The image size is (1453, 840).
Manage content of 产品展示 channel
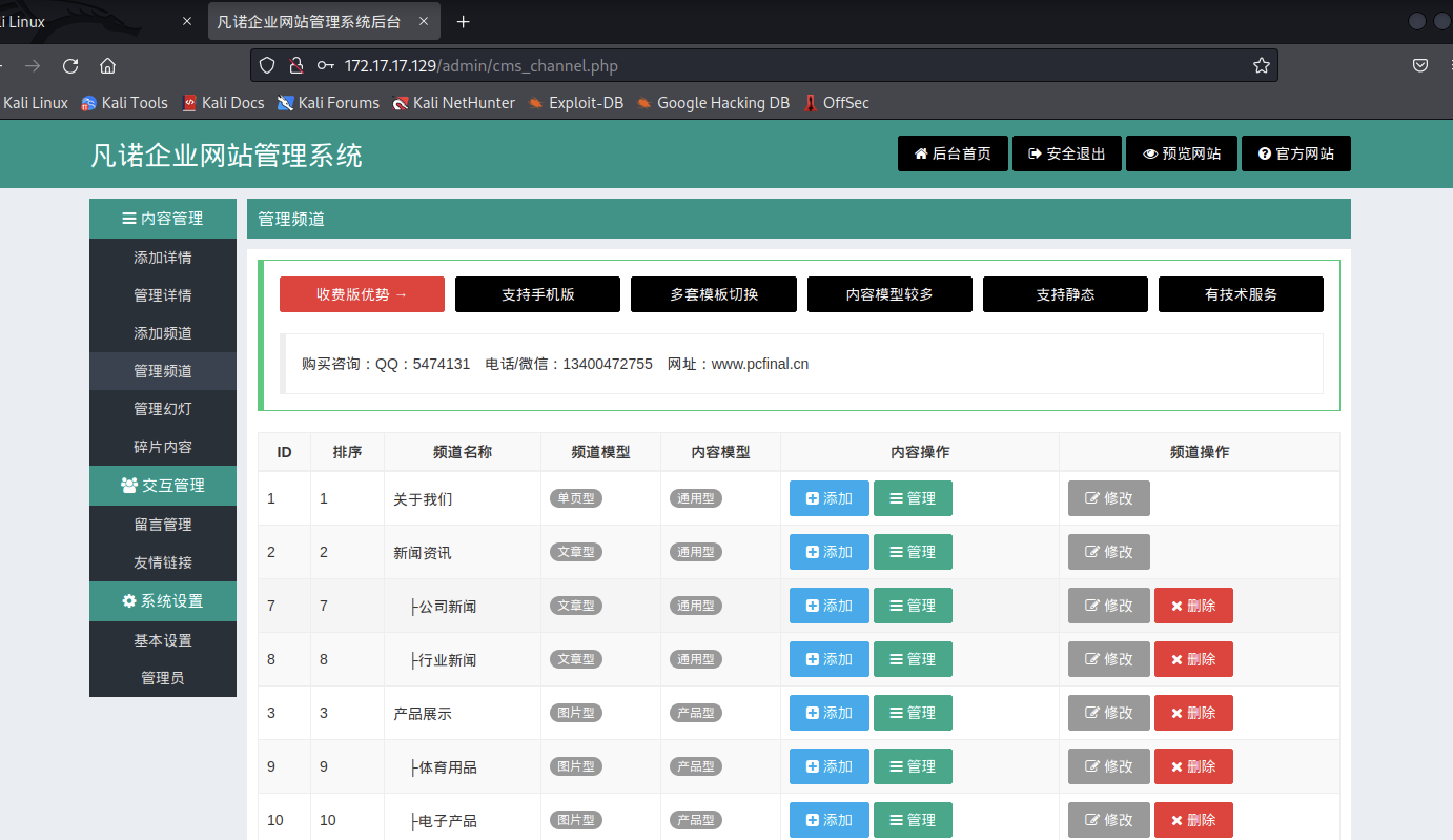click(913, 713)
